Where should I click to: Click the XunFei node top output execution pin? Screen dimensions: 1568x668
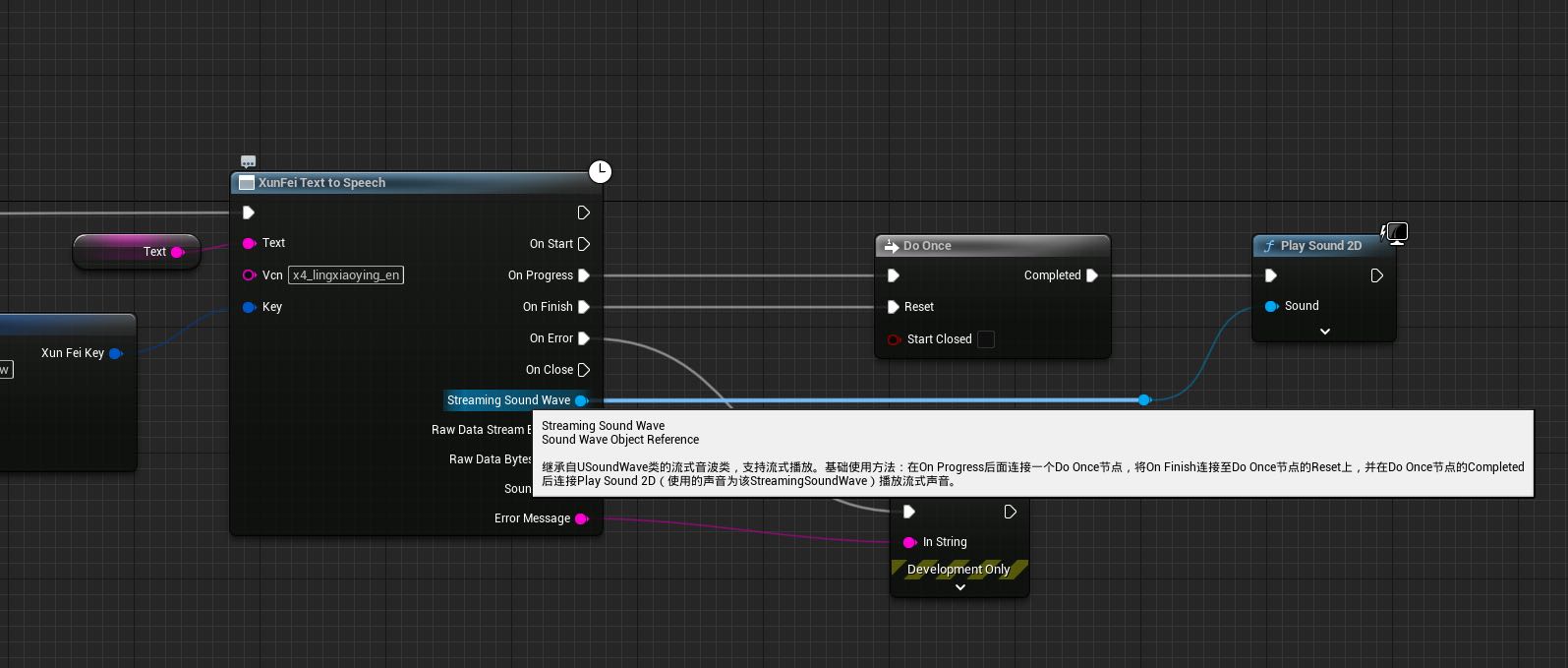click(584, 213)
